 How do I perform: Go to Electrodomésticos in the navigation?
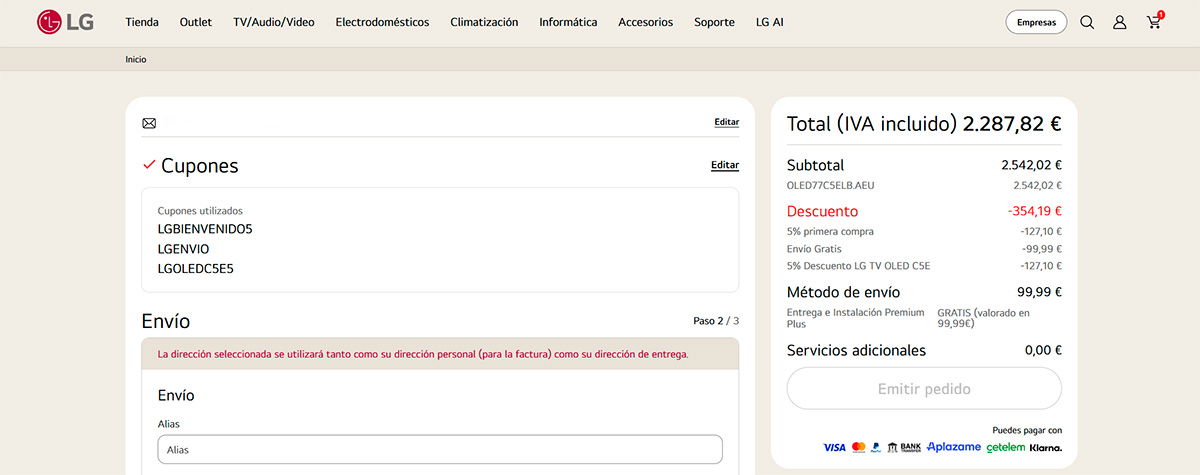(x=382, y=22)
